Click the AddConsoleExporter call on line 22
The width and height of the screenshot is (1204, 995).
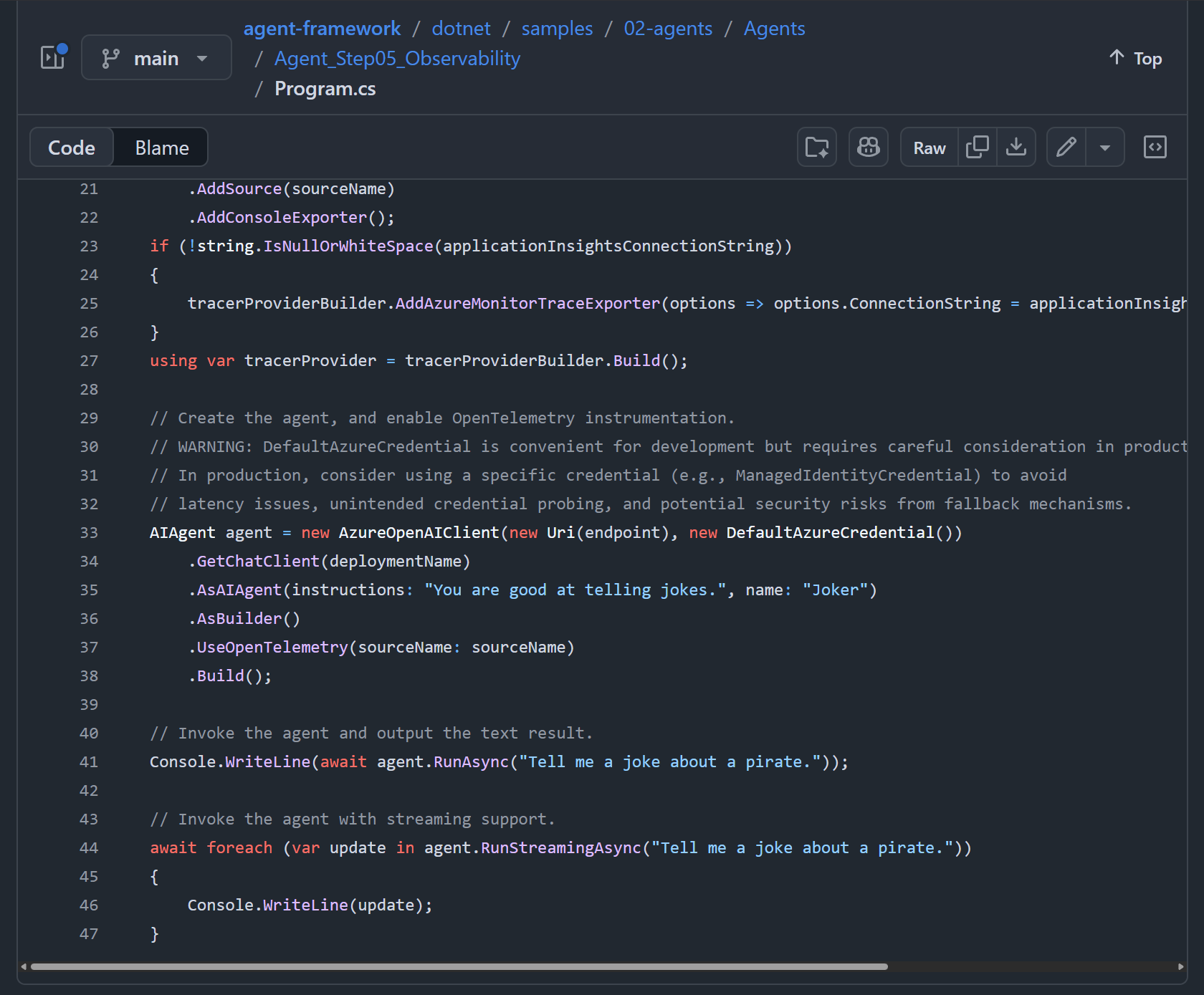[282, 218]
